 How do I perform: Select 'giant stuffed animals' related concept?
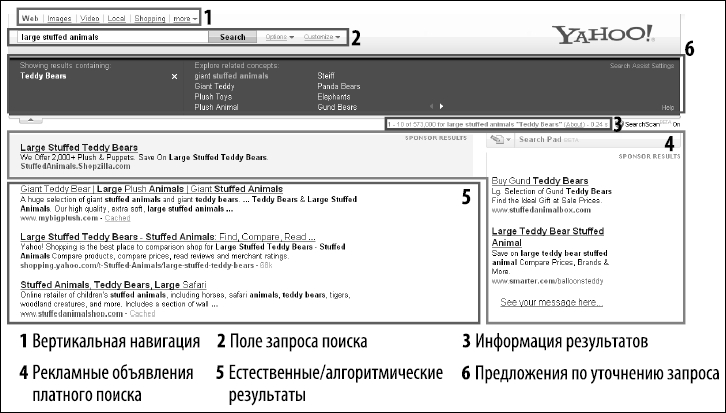(x=231, y=76)
